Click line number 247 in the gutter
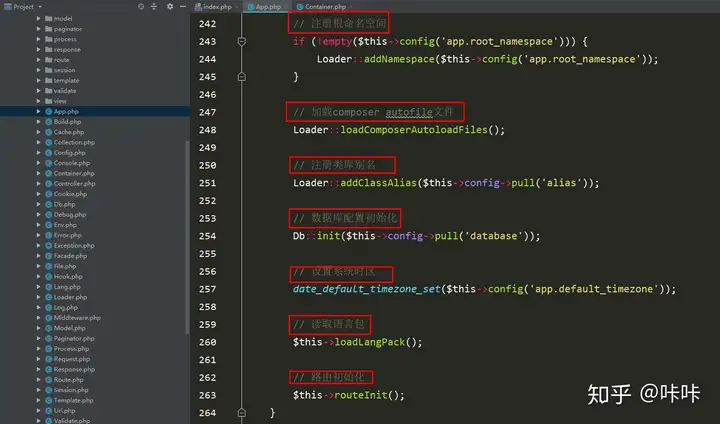Image resolution: width=720 pixels, height=424 pixels. click(x=208, y=112)
